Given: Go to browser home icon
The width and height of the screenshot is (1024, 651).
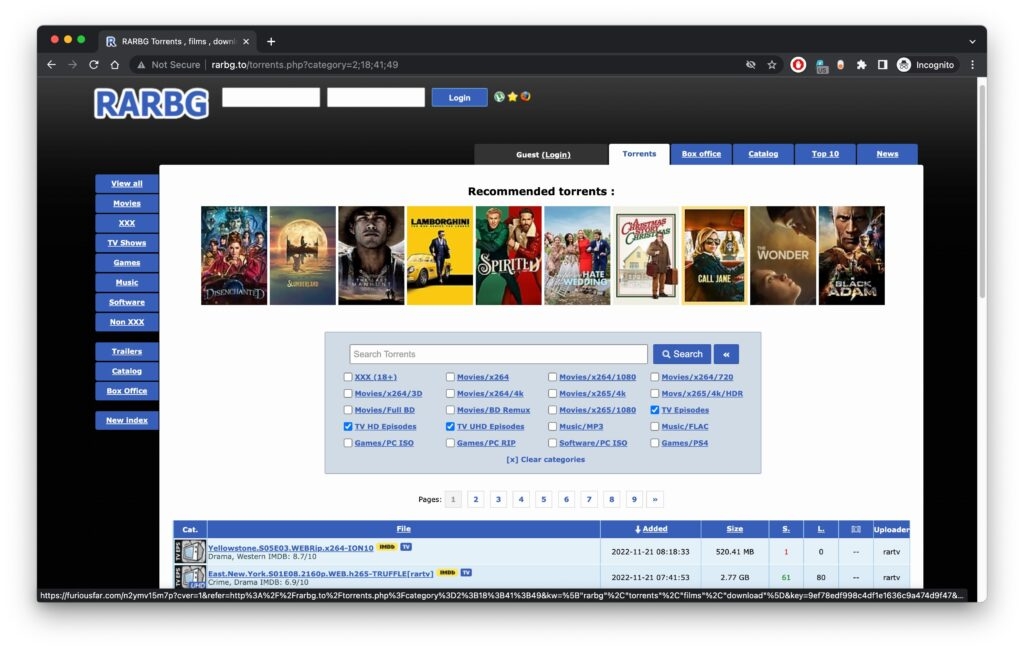Looking at the screenshot, I should coord(114,65).
